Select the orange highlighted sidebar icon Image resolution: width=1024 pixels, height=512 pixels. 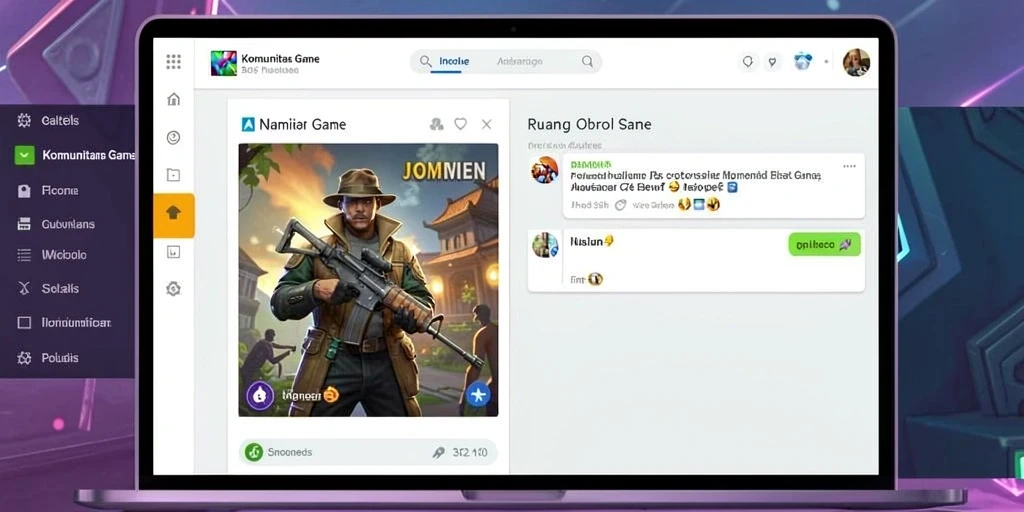(x=174, y=216)
